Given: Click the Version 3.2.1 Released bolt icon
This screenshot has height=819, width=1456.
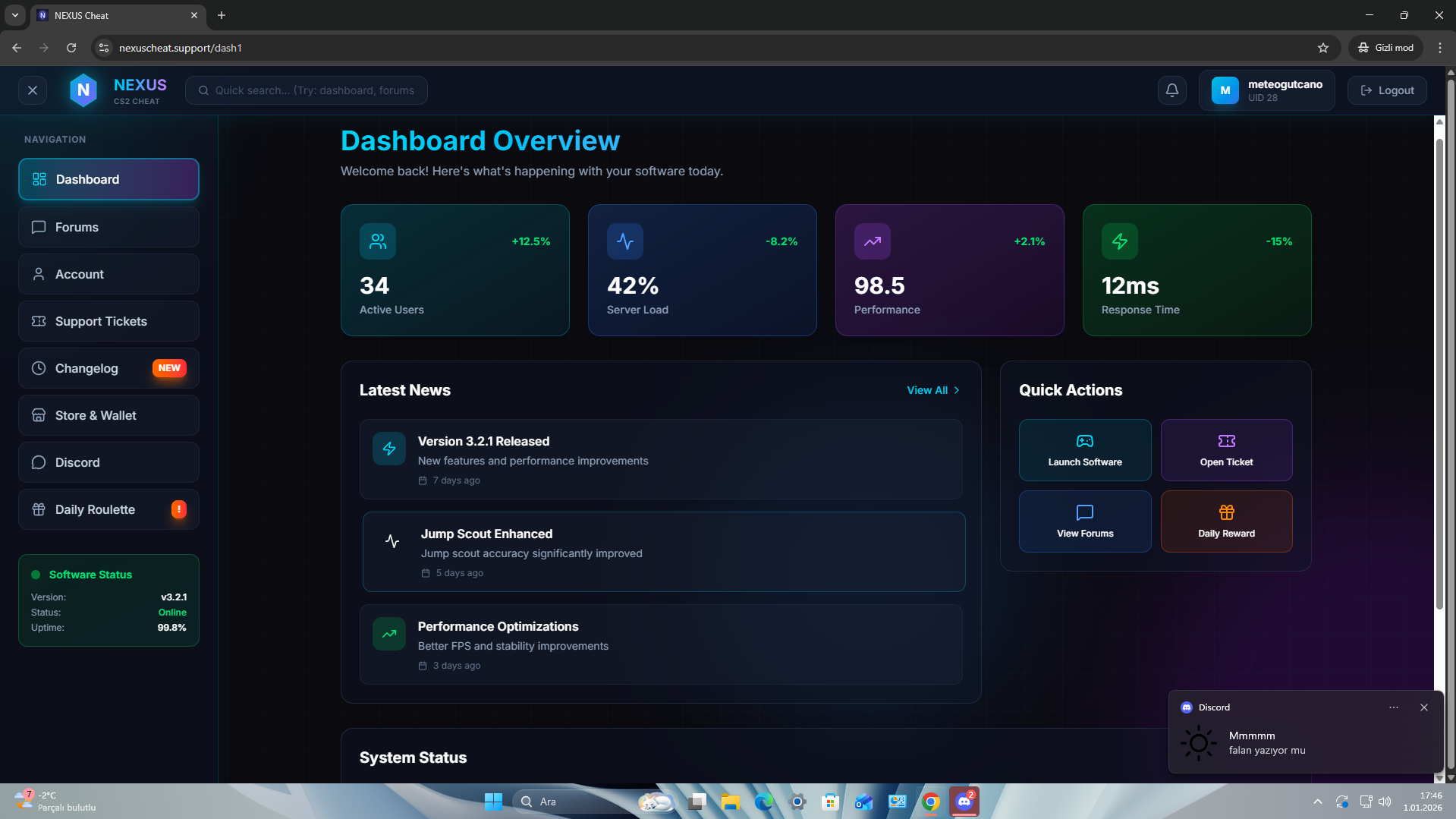Looking at the screenshot, I should [389, 449].
